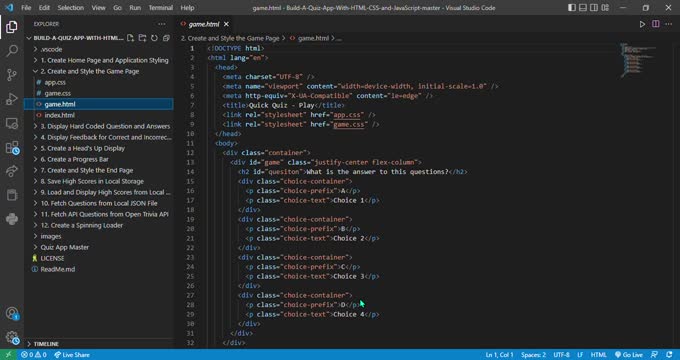Click Live Share in status bar
This screenshot has width=680, height=360.
(72, 355)
